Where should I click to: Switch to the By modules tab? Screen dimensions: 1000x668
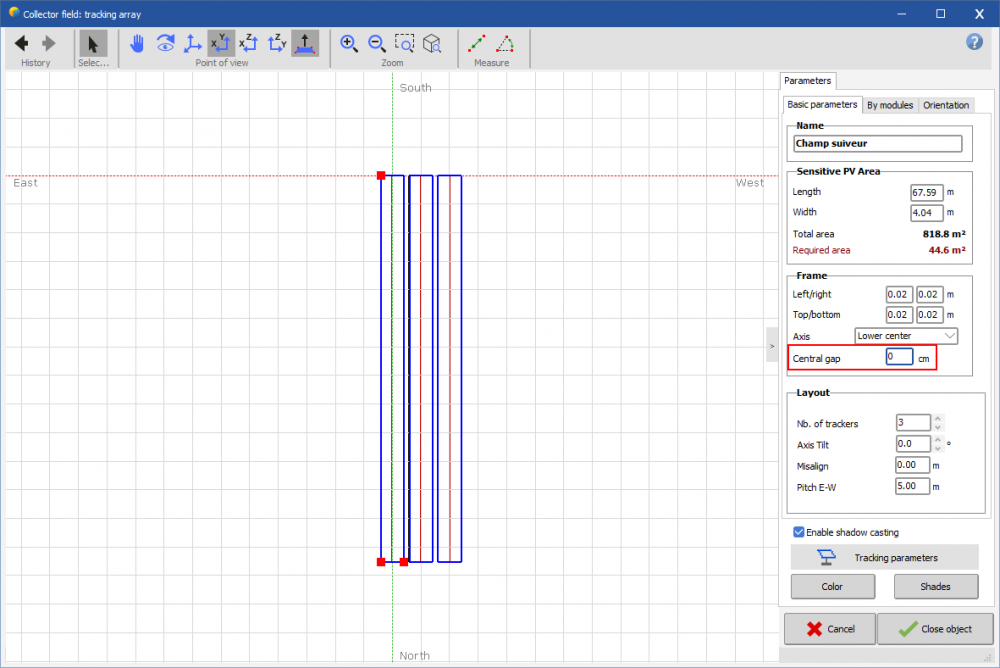click(x=889, y=105)
